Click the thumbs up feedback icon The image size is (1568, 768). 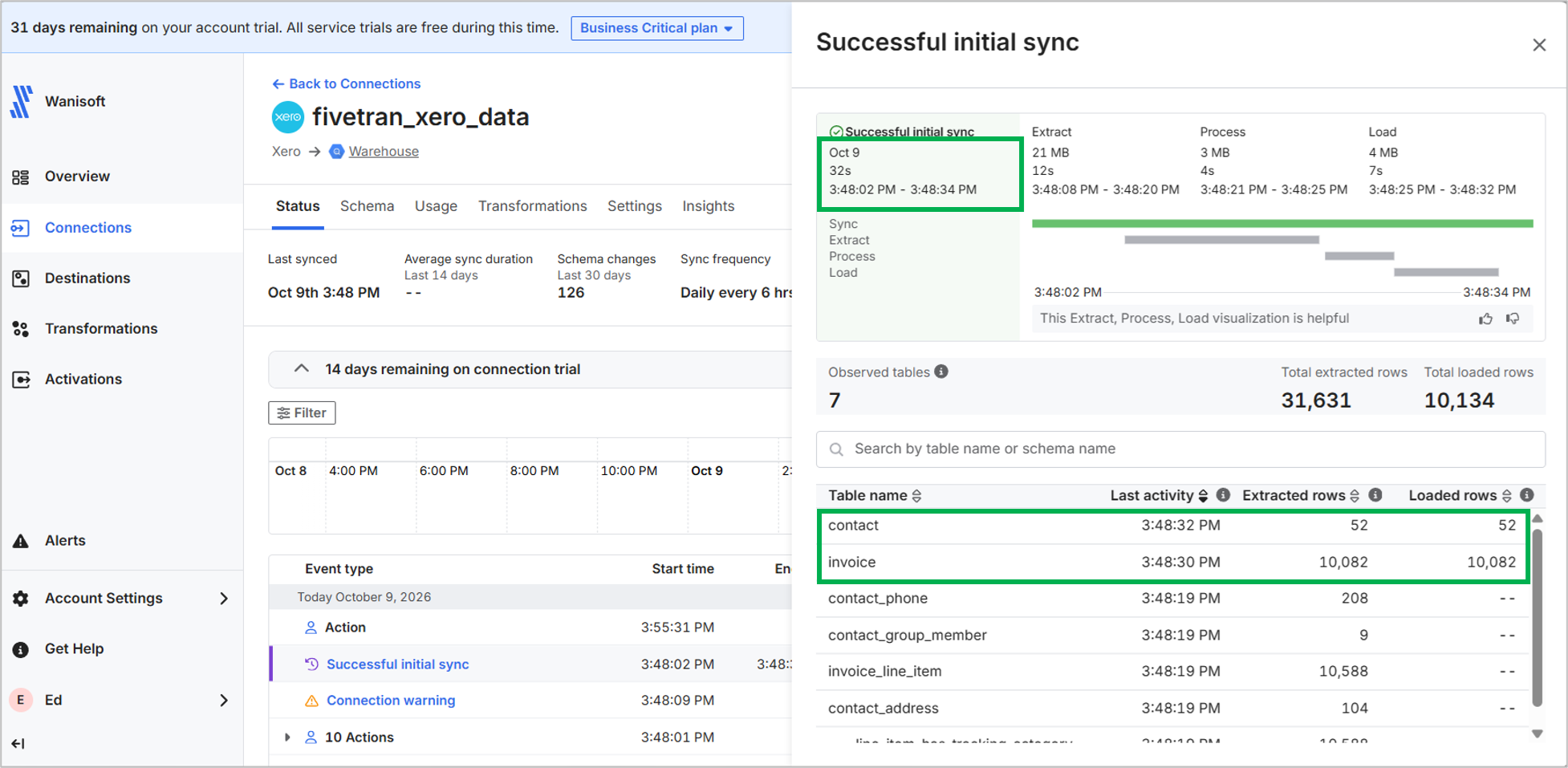click(x=1486, y=319)
